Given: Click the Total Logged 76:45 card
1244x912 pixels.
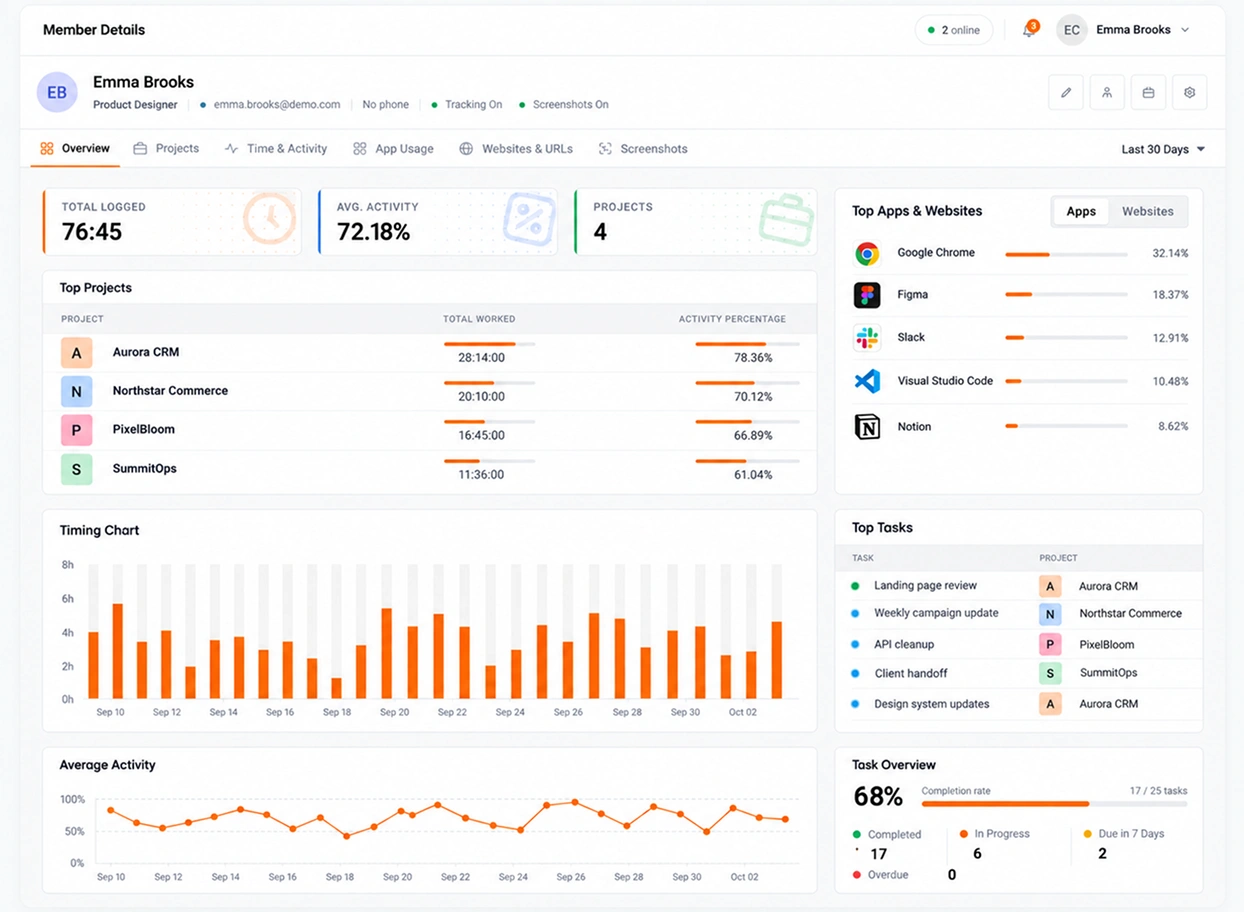Looking at the screenshot, I should (x=172, y=222).
